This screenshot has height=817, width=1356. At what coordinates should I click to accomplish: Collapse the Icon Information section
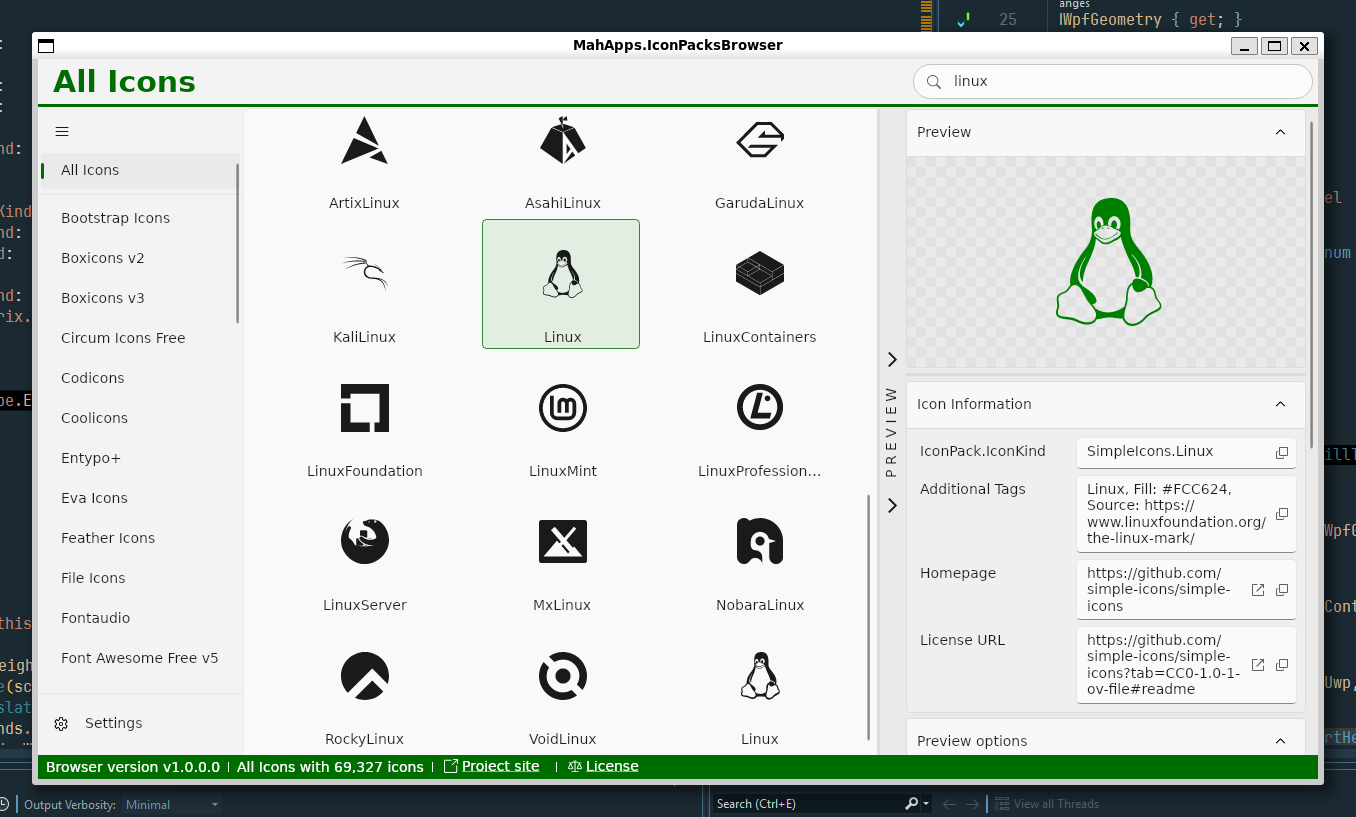(x=1280, y=404)
